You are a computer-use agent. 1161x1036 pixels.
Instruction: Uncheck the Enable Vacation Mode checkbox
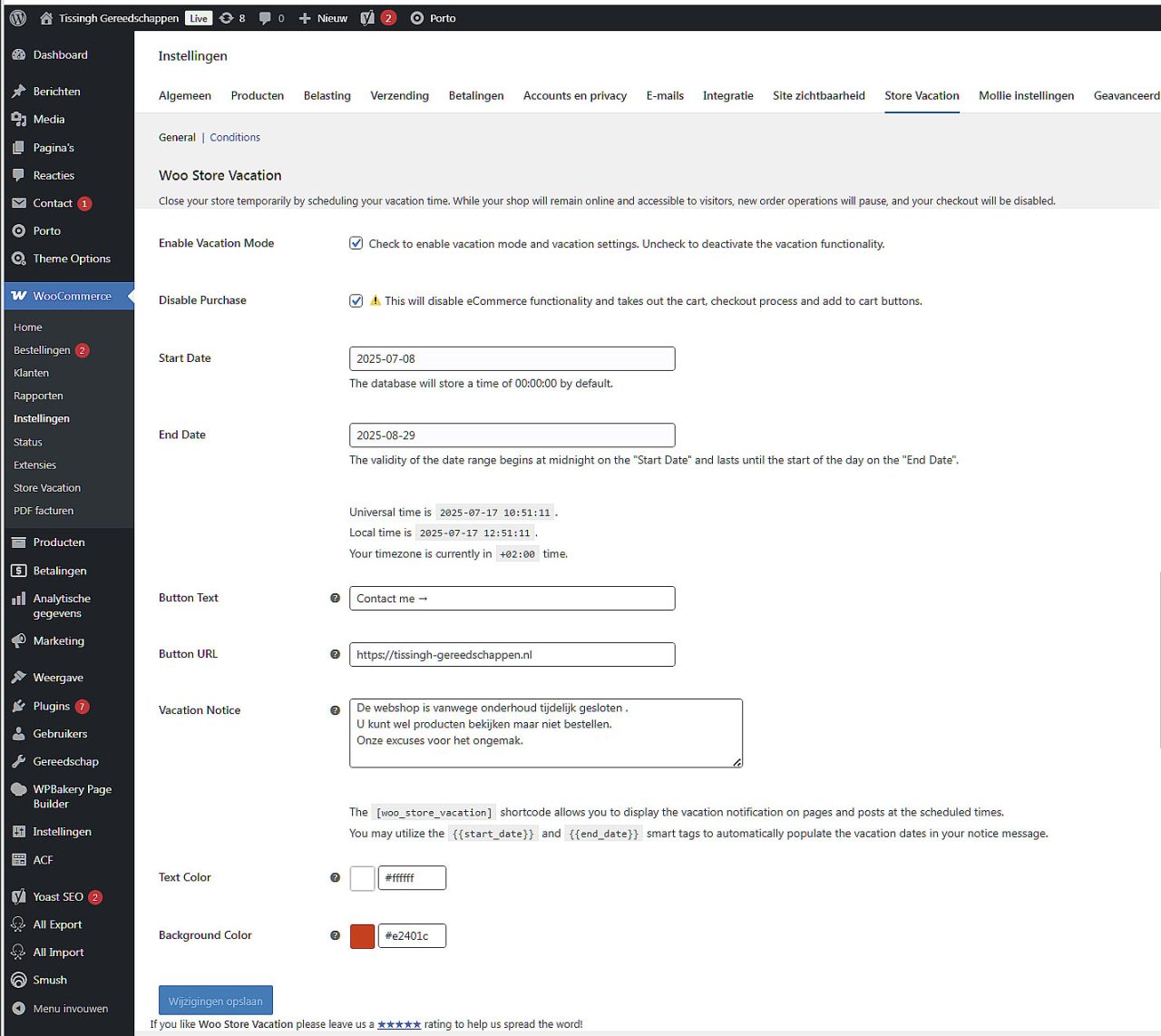tap(356, 243)
